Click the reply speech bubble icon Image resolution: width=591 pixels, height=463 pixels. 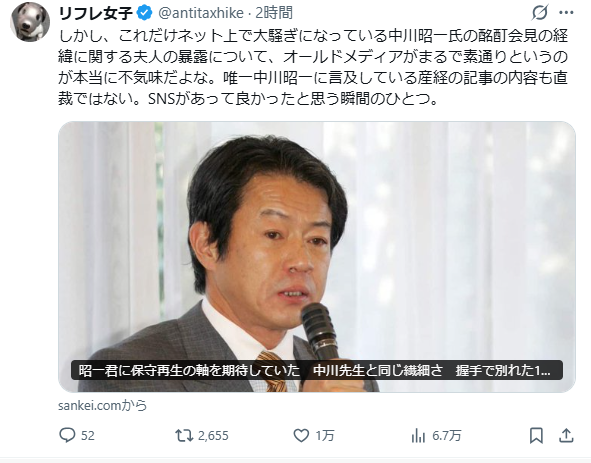pos(67,435)
